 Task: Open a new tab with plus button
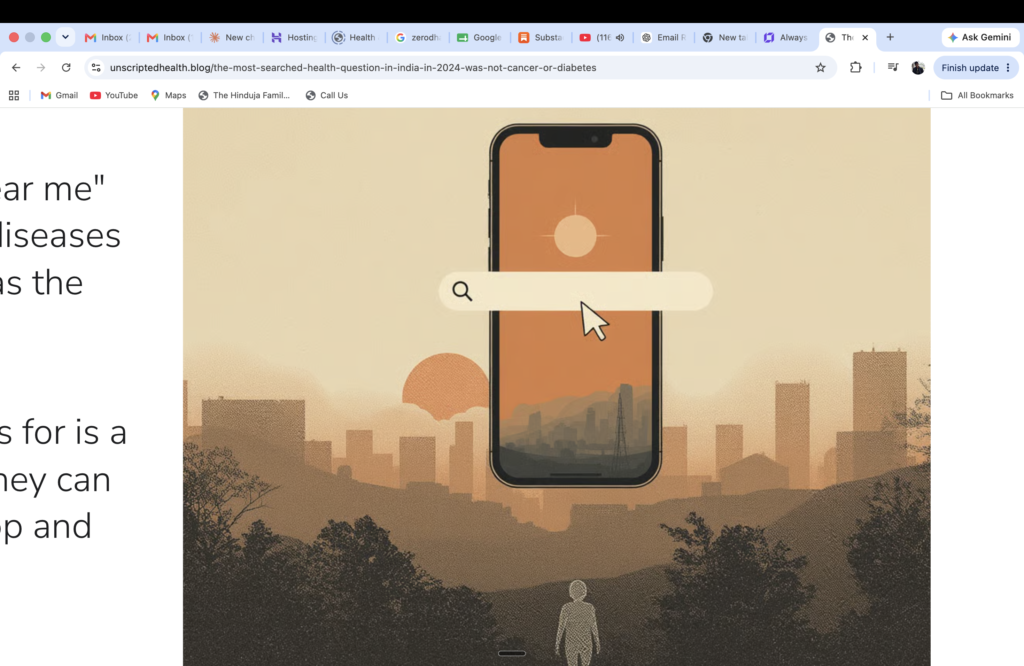click(890, 37)
